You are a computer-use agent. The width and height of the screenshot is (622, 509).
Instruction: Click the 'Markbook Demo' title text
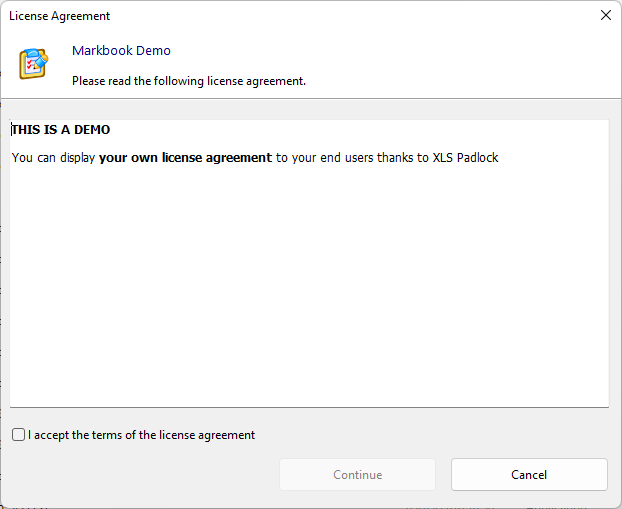click(x=121, y=51)
